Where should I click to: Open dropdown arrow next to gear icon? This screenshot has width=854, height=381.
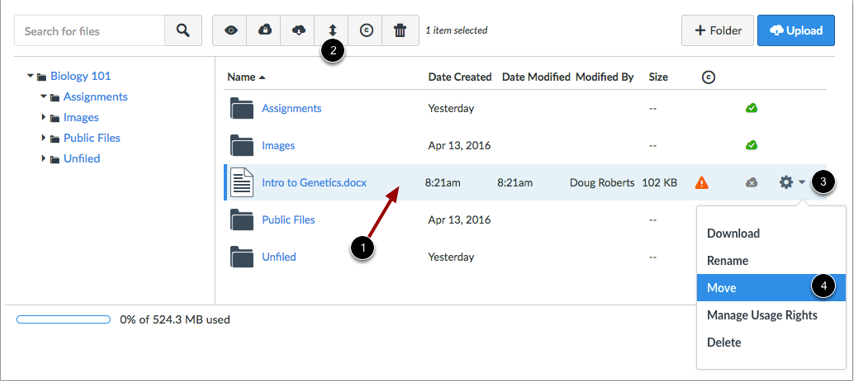pyautogui.click(x=801, y=183)
